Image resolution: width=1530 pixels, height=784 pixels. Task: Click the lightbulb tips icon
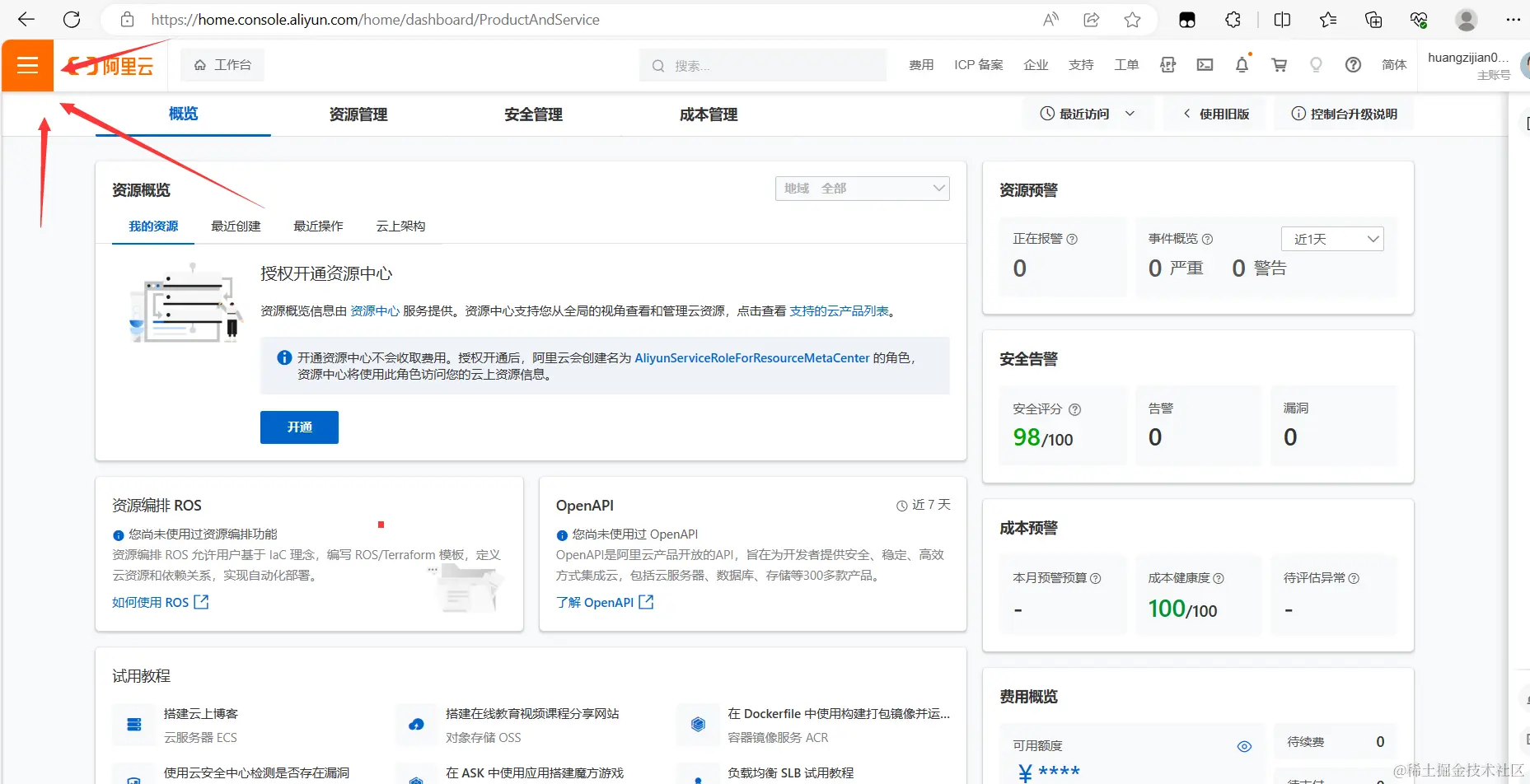click(1316, 65)
